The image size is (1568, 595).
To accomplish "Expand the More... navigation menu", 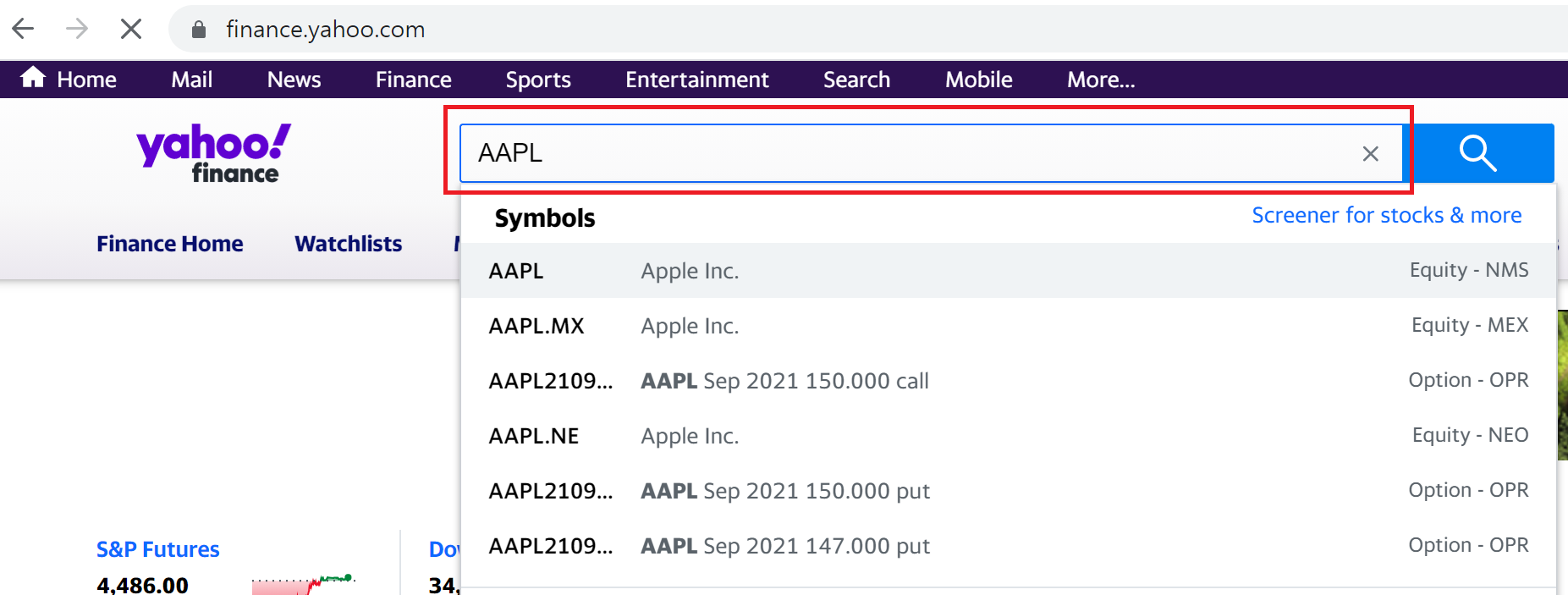I will (x=1101, y=80).
